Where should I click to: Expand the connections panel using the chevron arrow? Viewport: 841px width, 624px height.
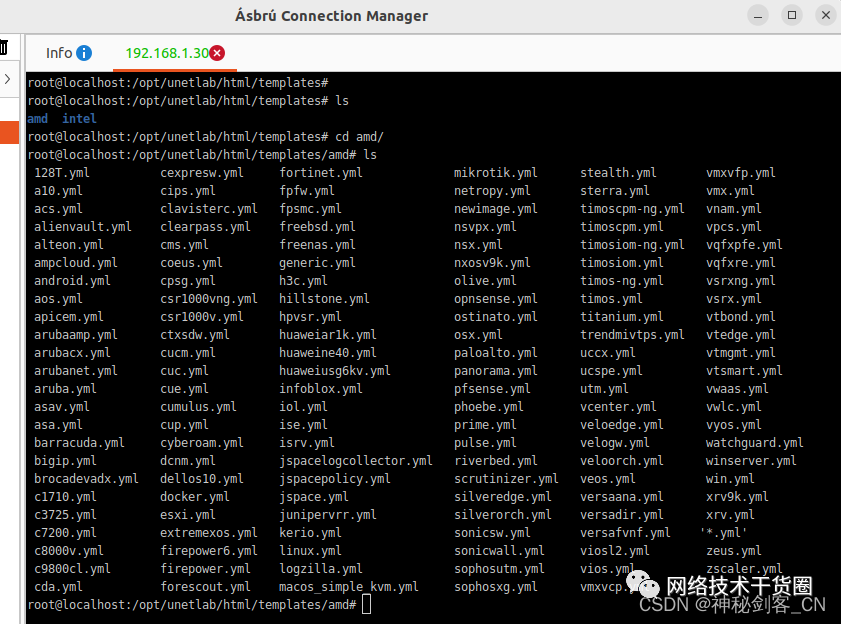point(5,80)
